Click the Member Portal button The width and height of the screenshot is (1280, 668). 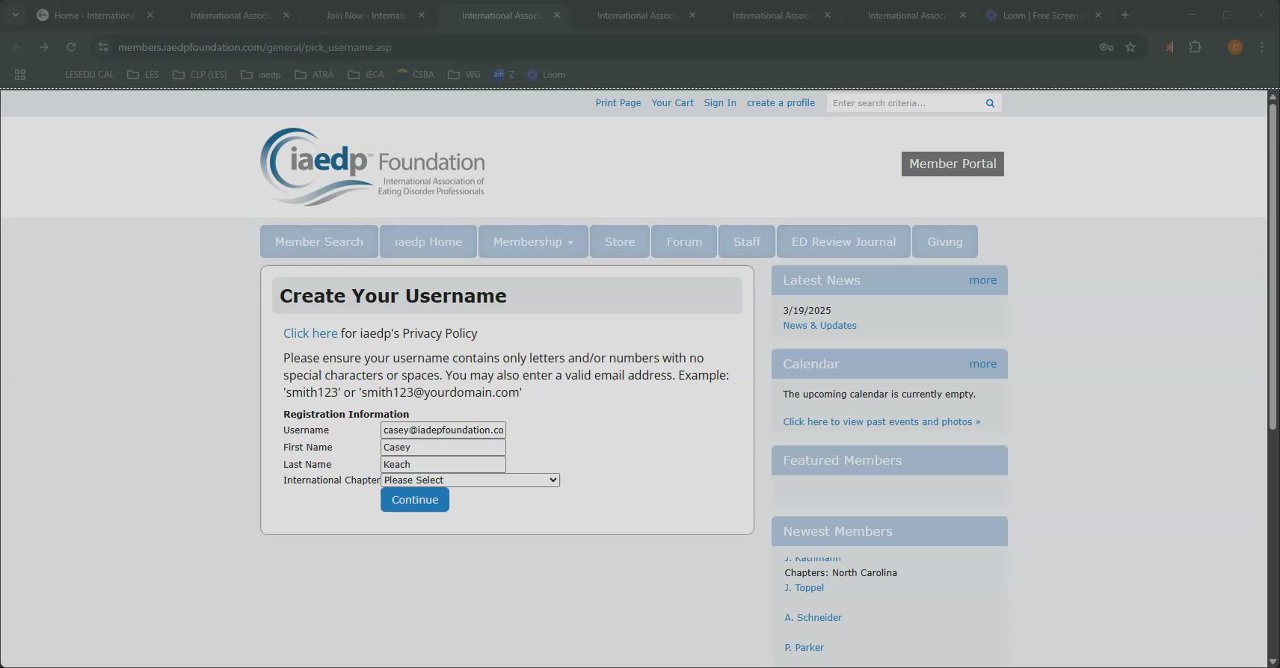953,164
